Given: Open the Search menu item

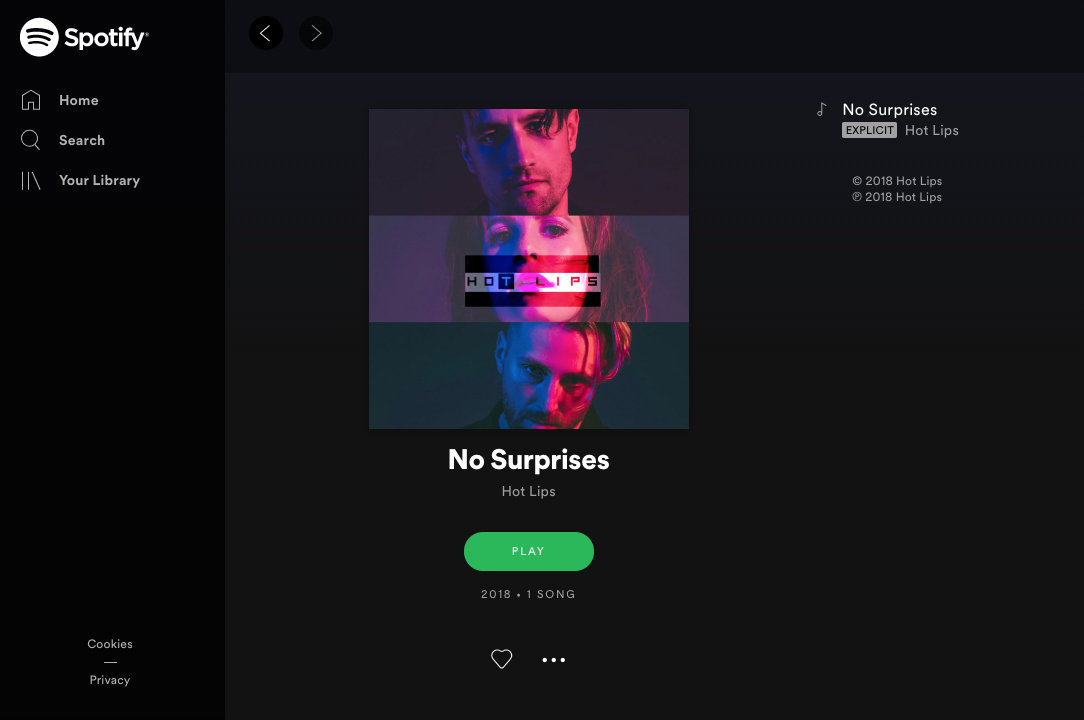Looking at the screenshot, I should click(82, 140).
